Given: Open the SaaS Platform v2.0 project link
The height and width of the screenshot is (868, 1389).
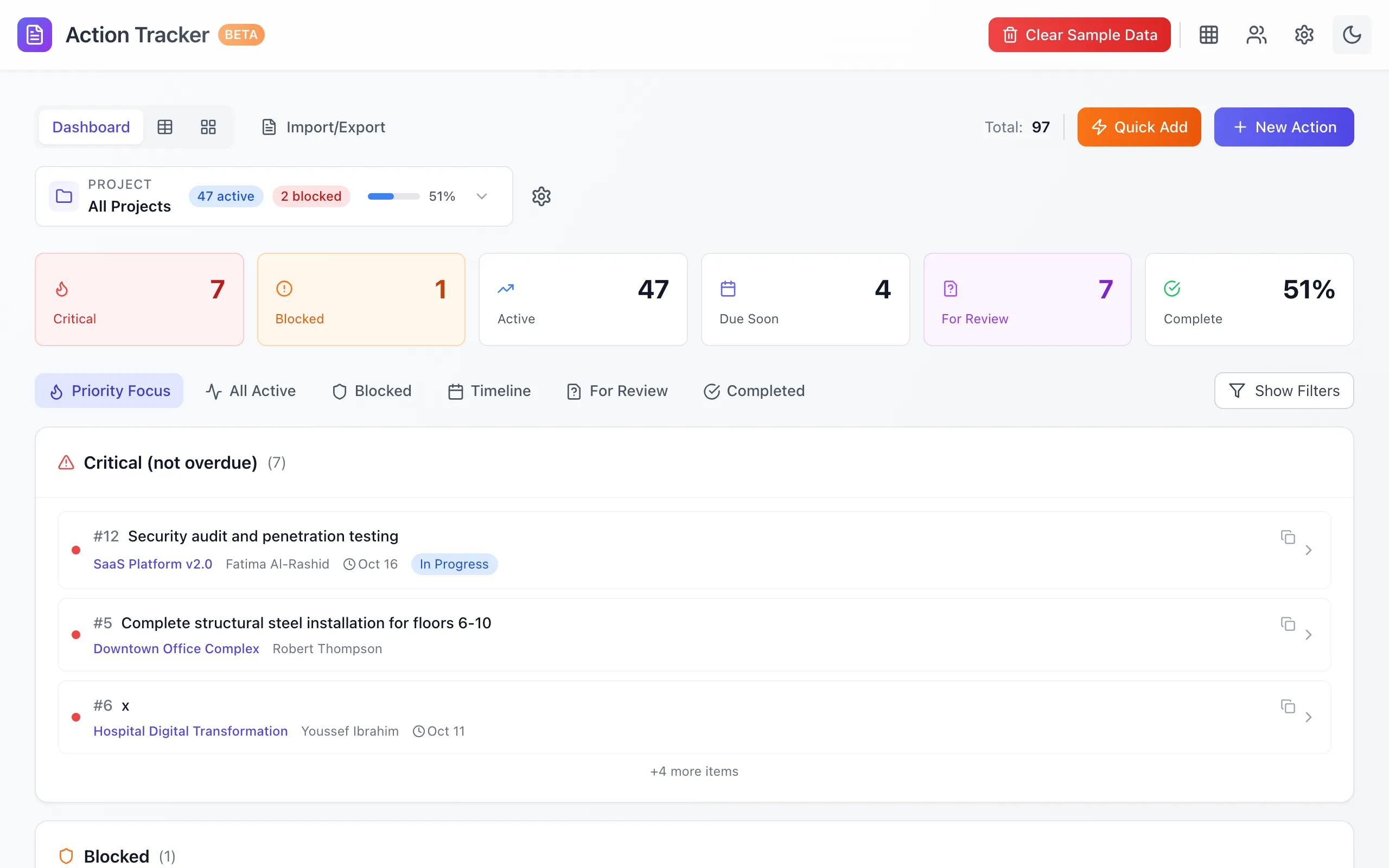Looking at the screenshot, I should (x=152, y=564).
